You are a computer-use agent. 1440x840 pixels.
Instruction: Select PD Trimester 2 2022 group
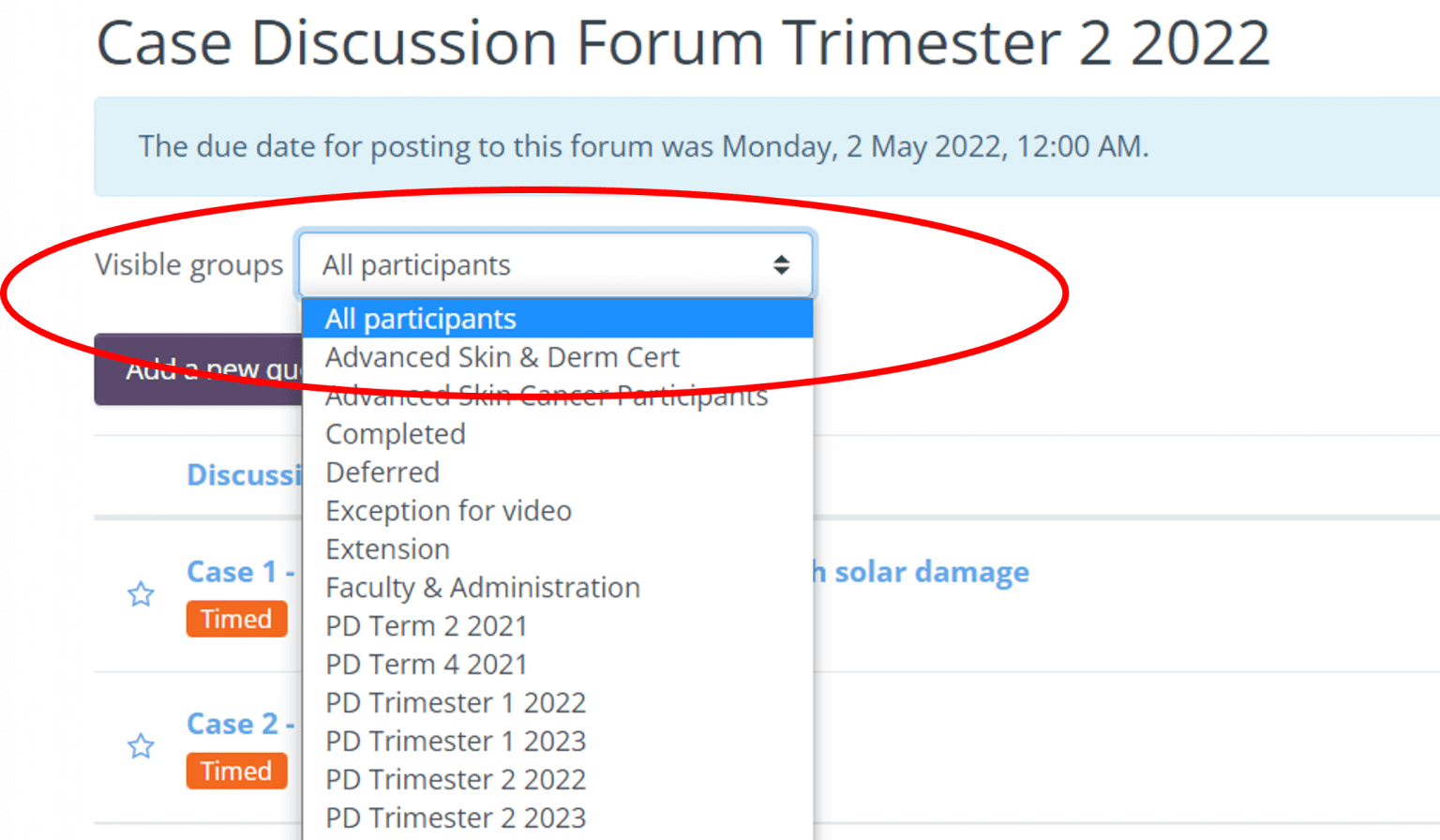456,780
